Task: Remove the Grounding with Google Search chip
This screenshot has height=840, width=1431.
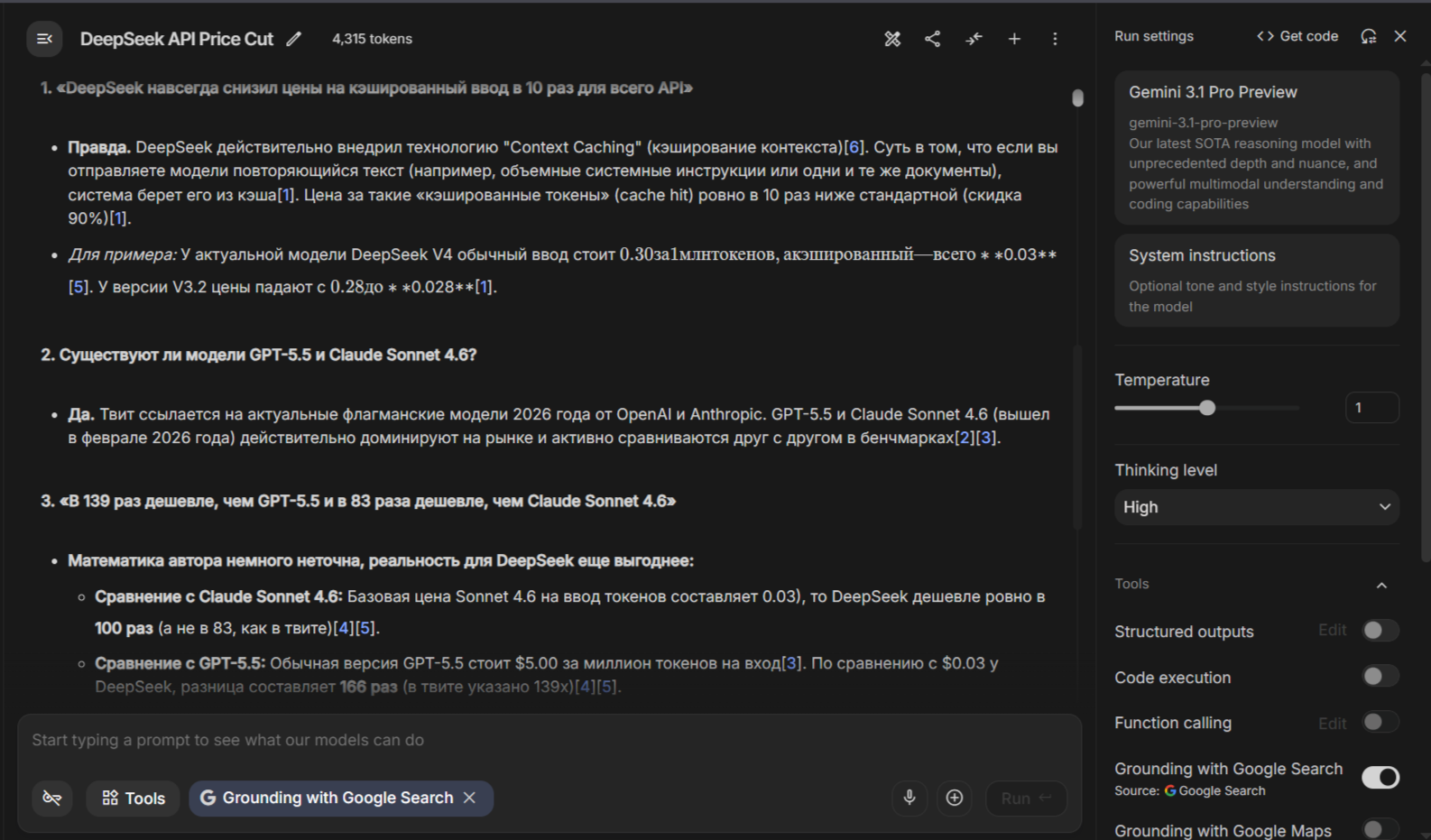Action: (x=469, y=798)
